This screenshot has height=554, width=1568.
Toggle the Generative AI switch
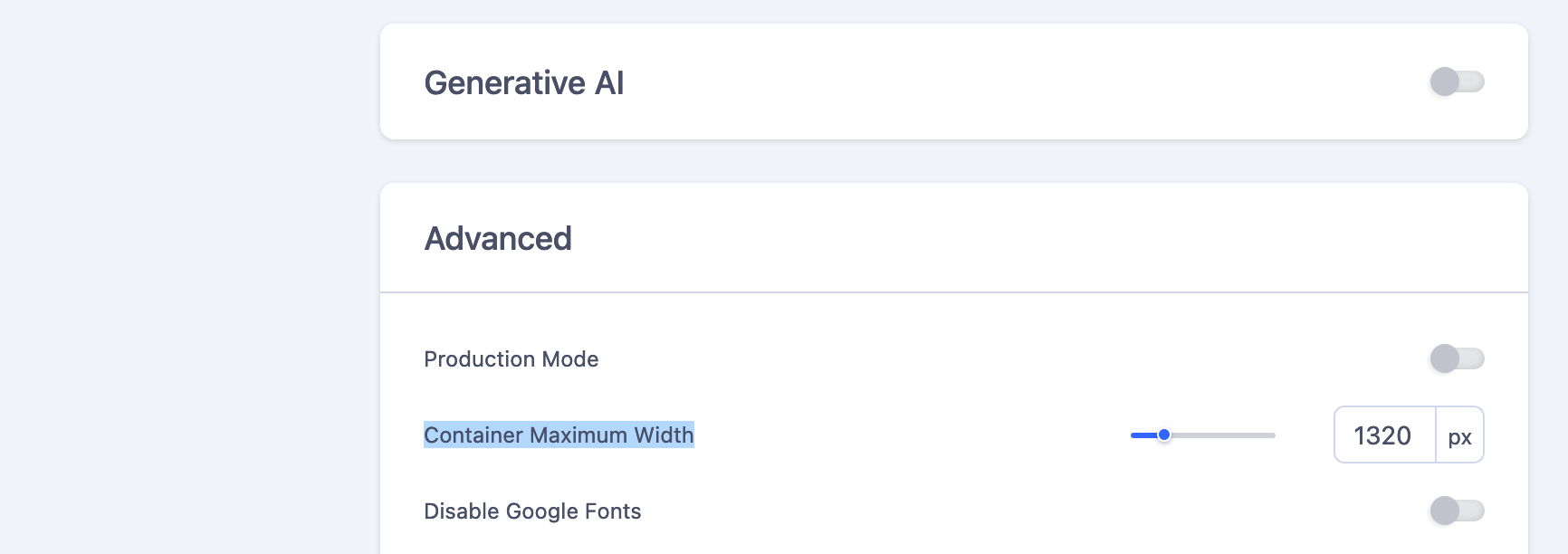[x=1457, y=81]
